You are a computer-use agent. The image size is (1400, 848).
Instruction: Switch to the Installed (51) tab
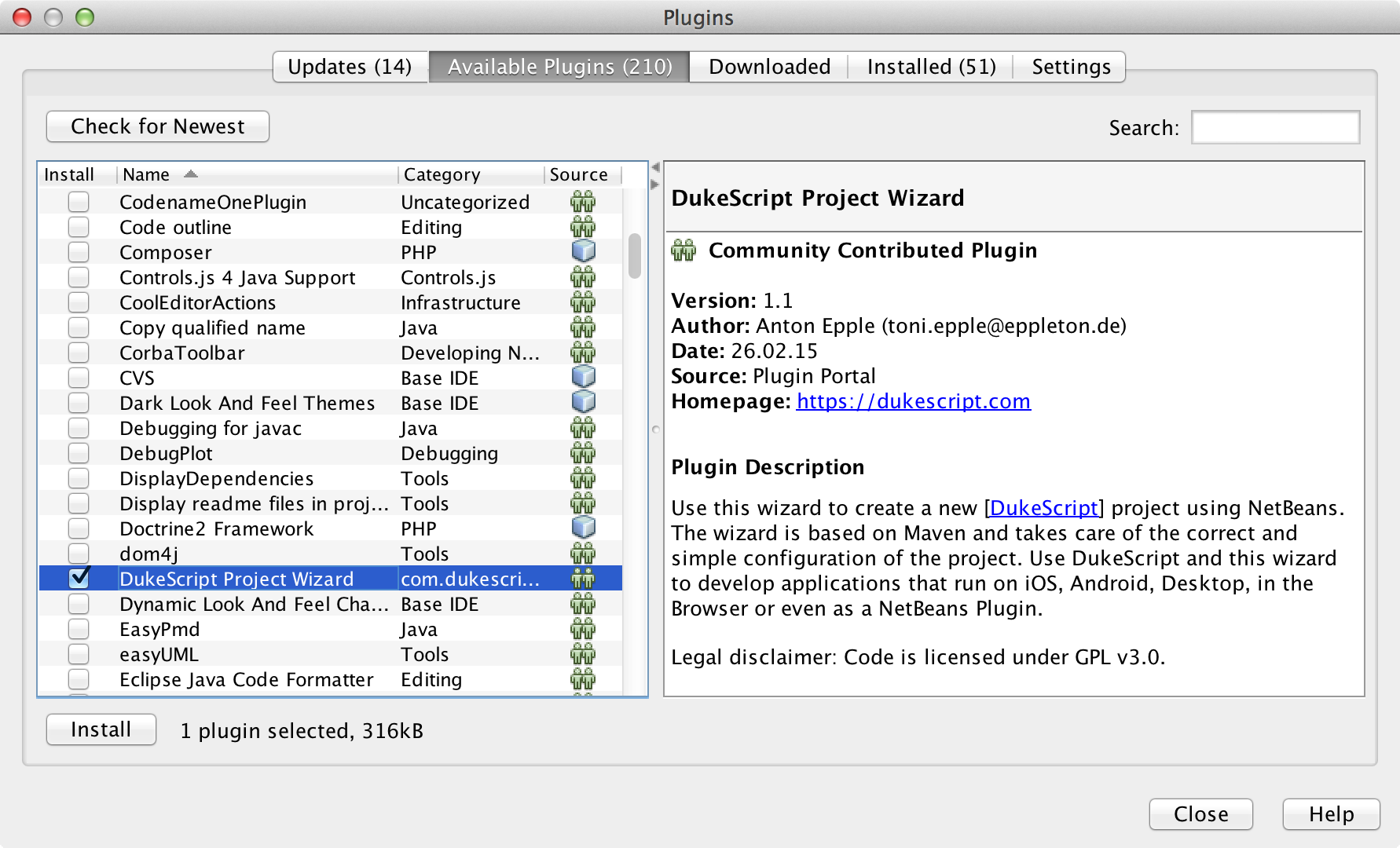click(931, 67)
